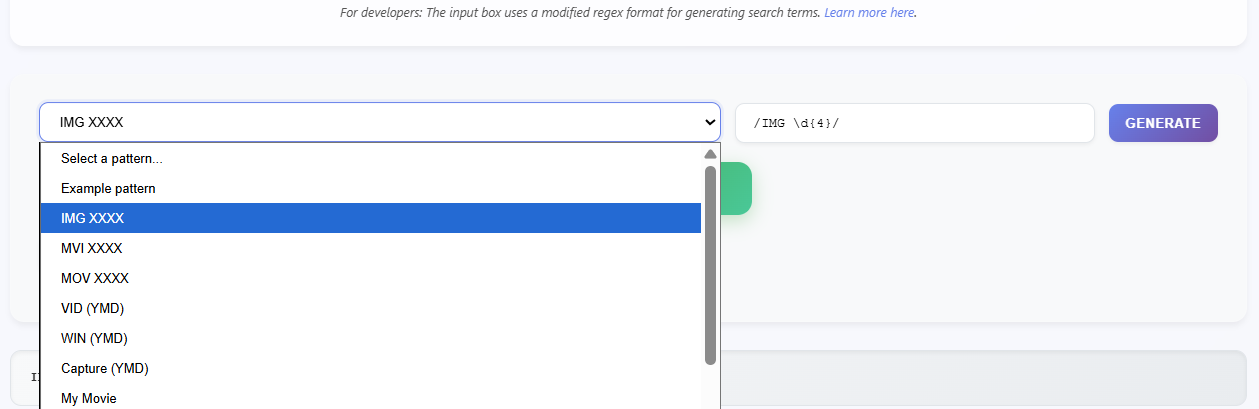Open the "Learn more here" link
1259x409 pixels.
[x=869, y=13]
